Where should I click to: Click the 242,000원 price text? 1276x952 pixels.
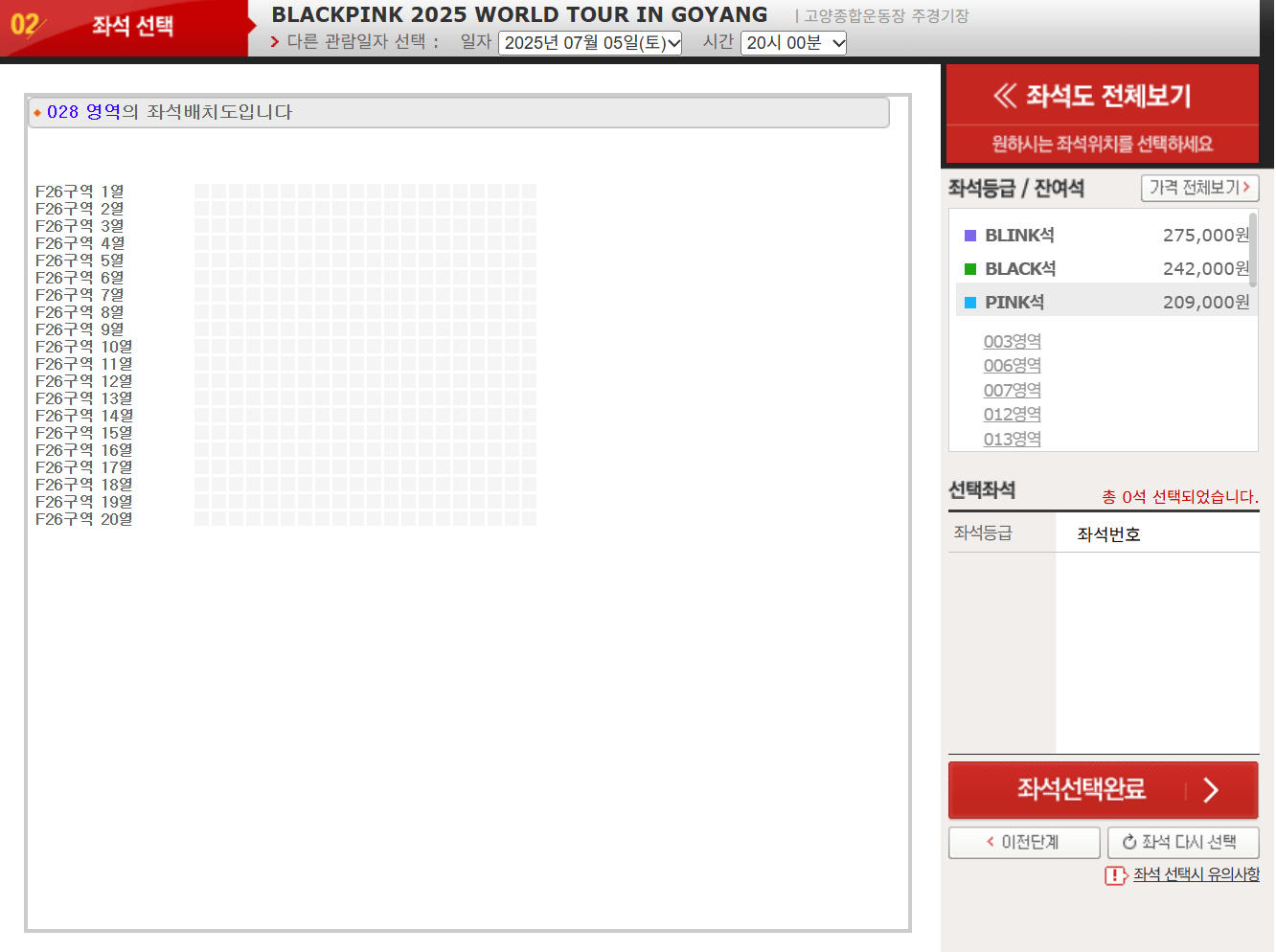[x=1206, y=269]
